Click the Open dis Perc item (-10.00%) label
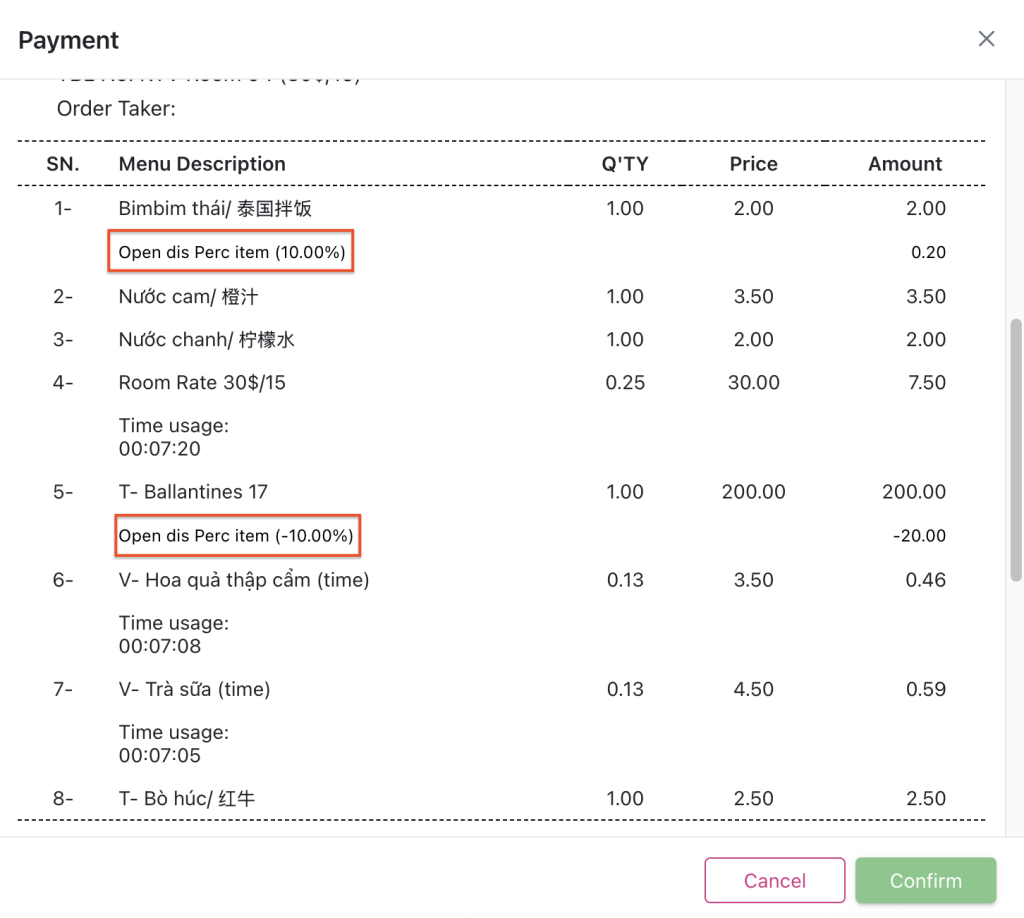Image resolution: width=1024 pixels, height=918 pixels. click(236, 536)
